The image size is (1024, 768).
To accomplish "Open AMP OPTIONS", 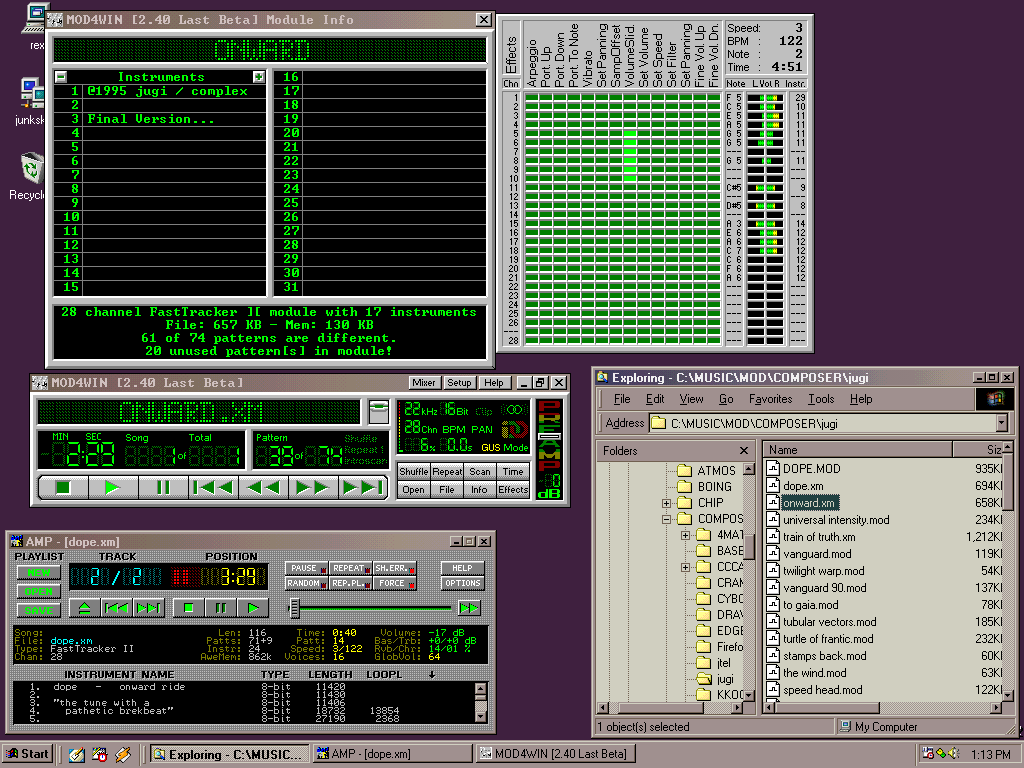I will (462, 583).
